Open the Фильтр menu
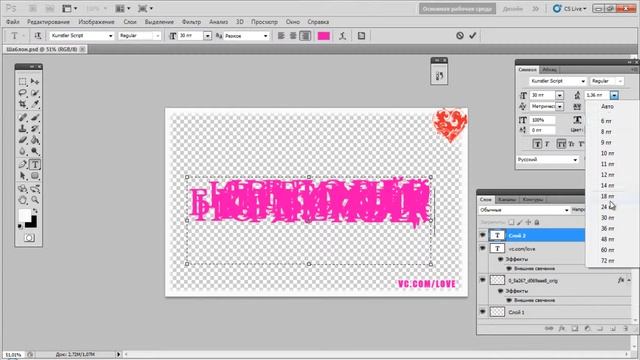Screen dimensions: 640x360 point(191,22)
